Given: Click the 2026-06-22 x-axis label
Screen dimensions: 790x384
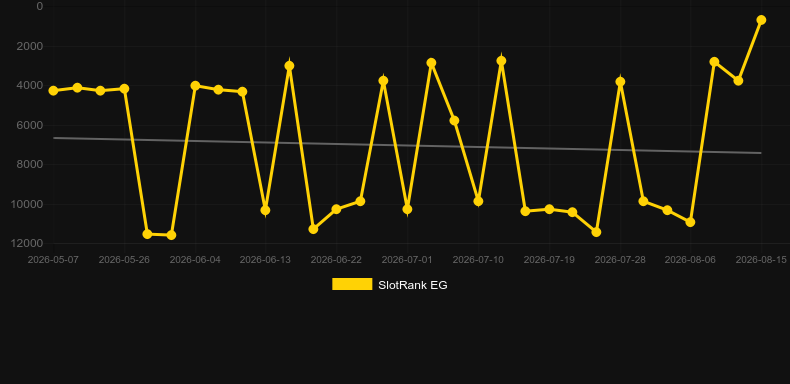Looking at the screenshot, I should coord(336,260).
